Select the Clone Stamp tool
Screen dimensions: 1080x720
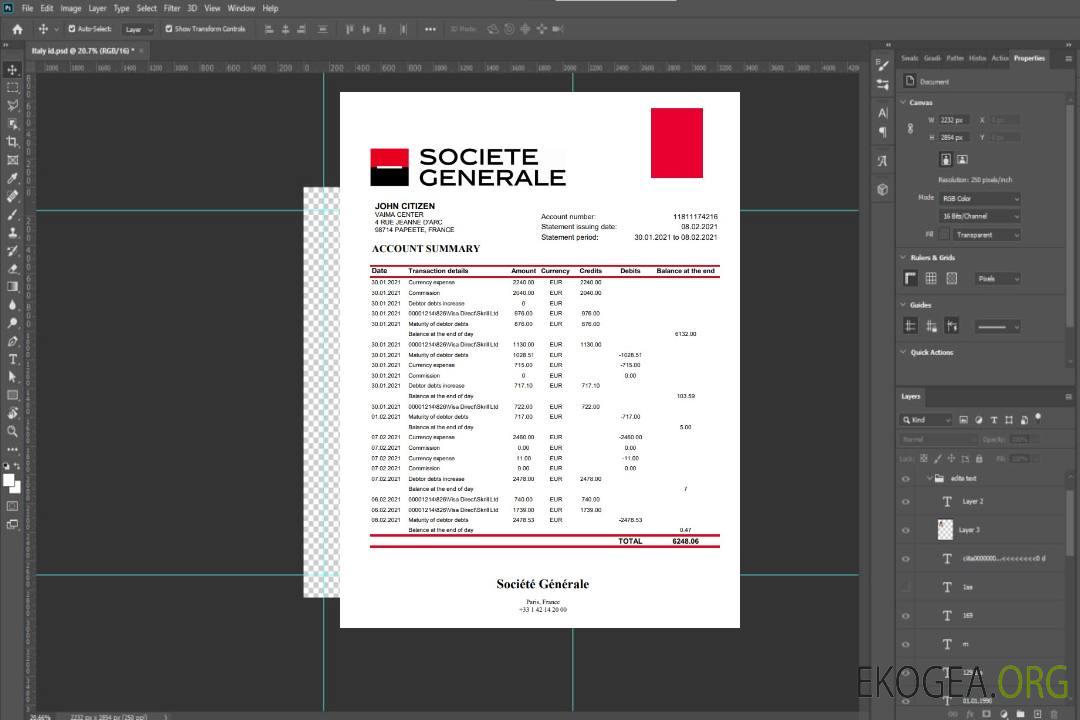pos(12,233)
